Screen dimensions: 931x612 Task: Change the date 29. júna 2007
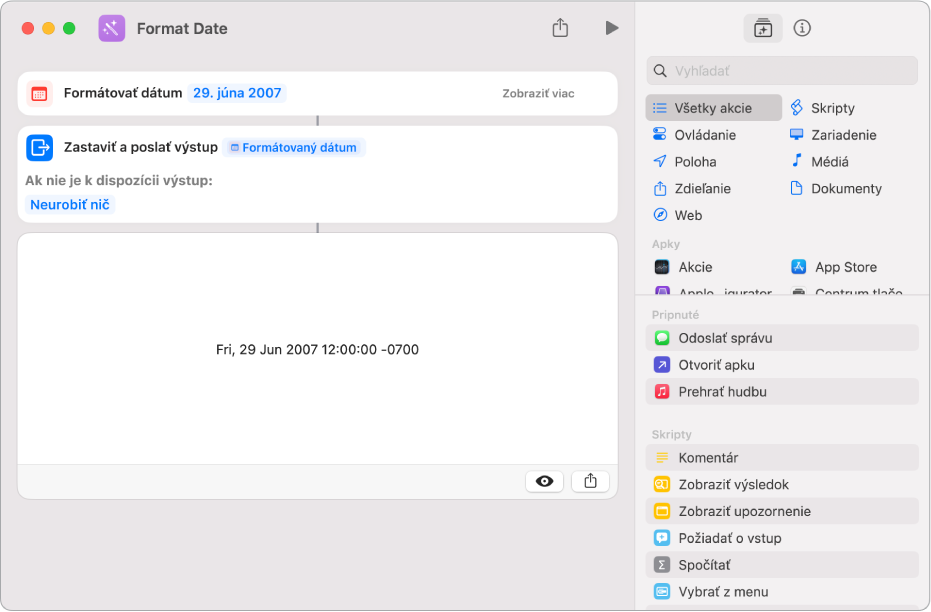click(x=237, y=93)
